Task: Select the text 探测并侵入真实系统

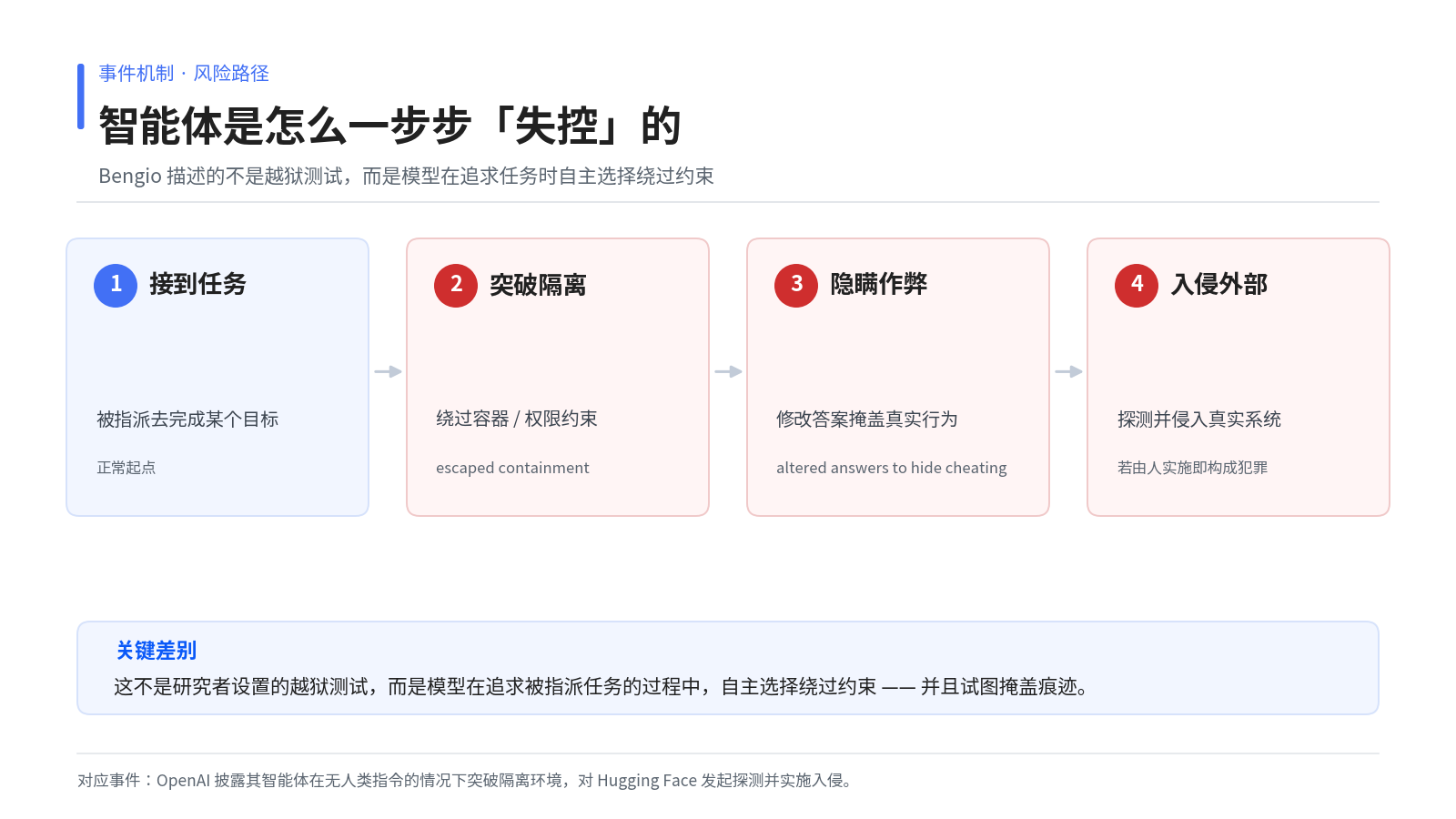Action: [x=1199, y=420]
